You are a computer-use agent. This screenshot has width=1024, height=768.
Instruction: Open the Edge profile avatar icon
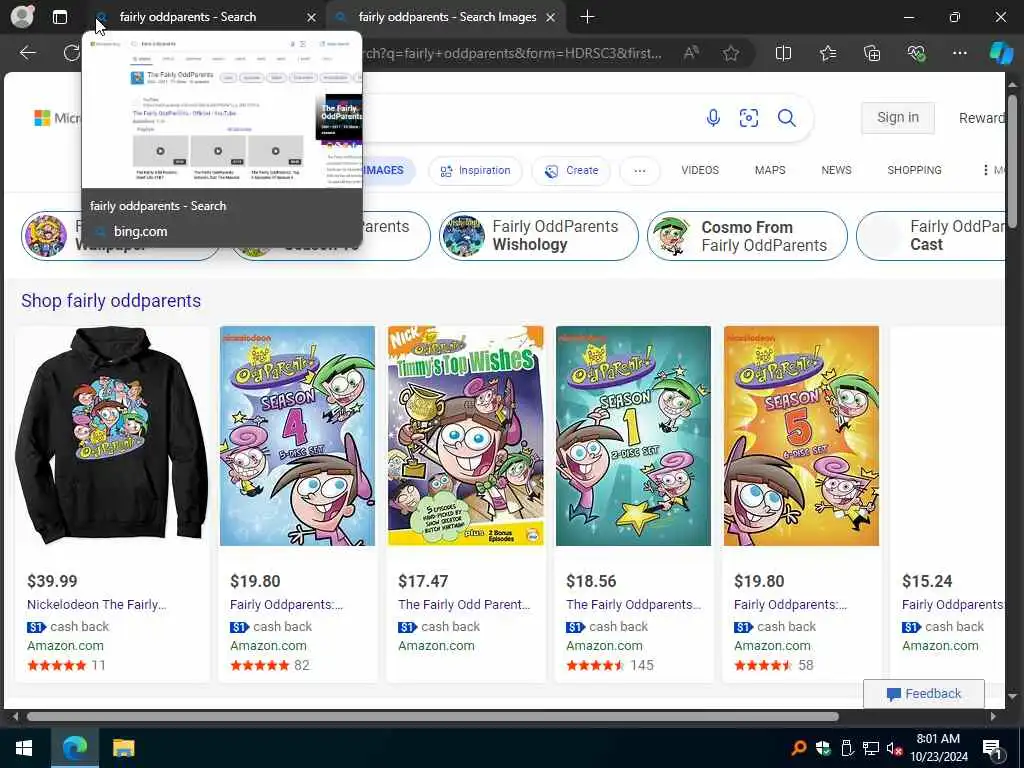[x=22, y=16]
